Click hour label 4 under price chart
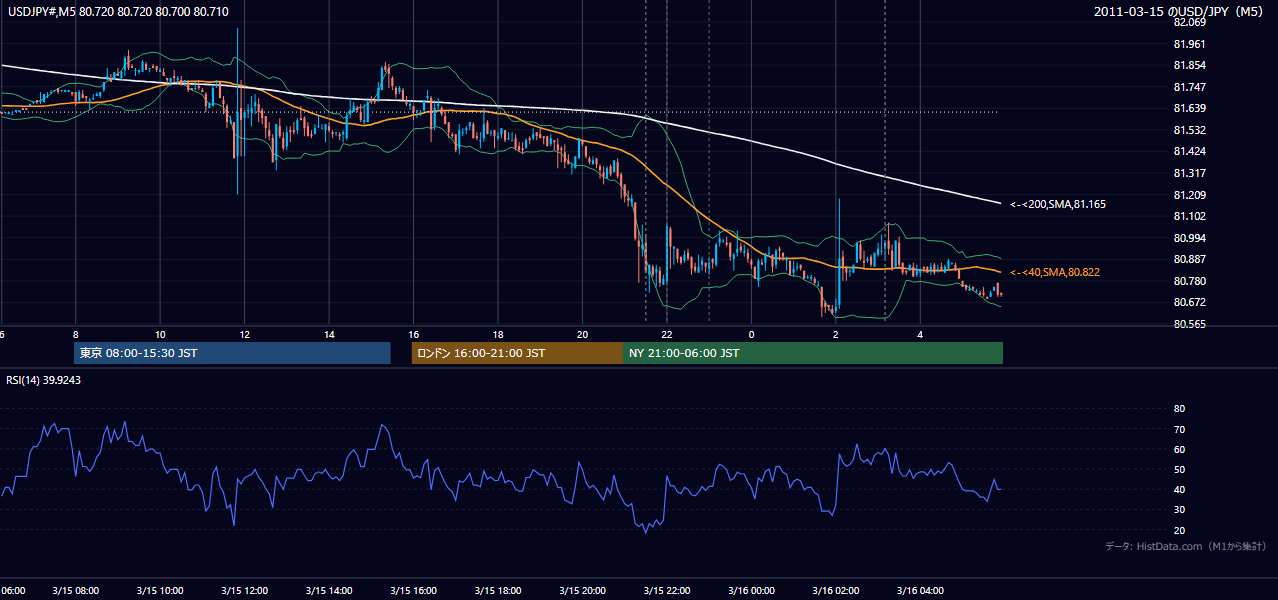Image resolution: width=1278 pixels, height=600 pixels. (x=920, y=333)
